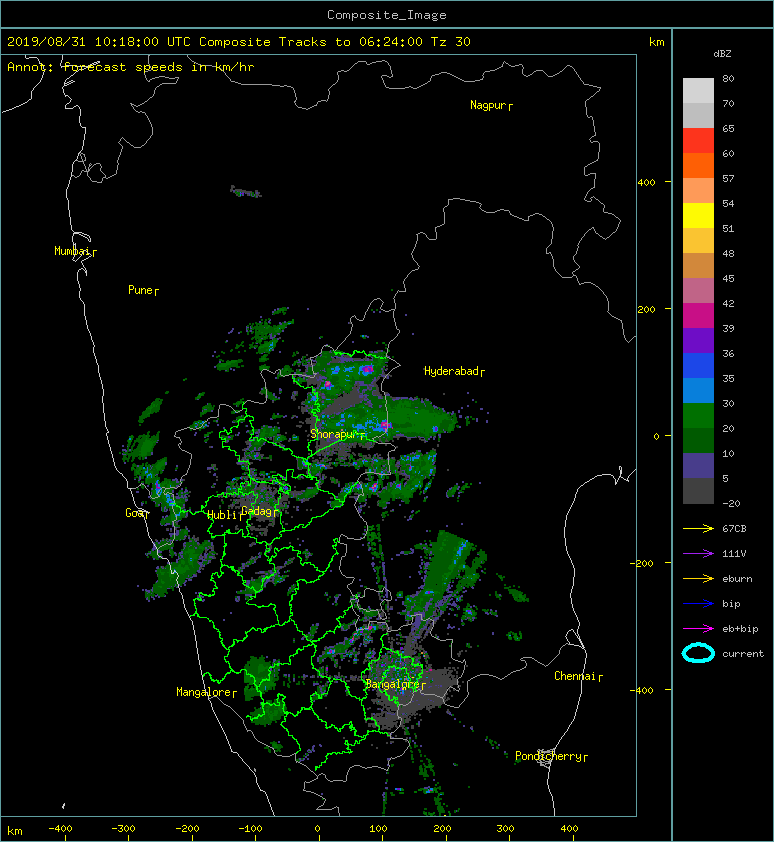
Task: Click the purple 111V arrow in the legend
Action: (x=698, y=554)
